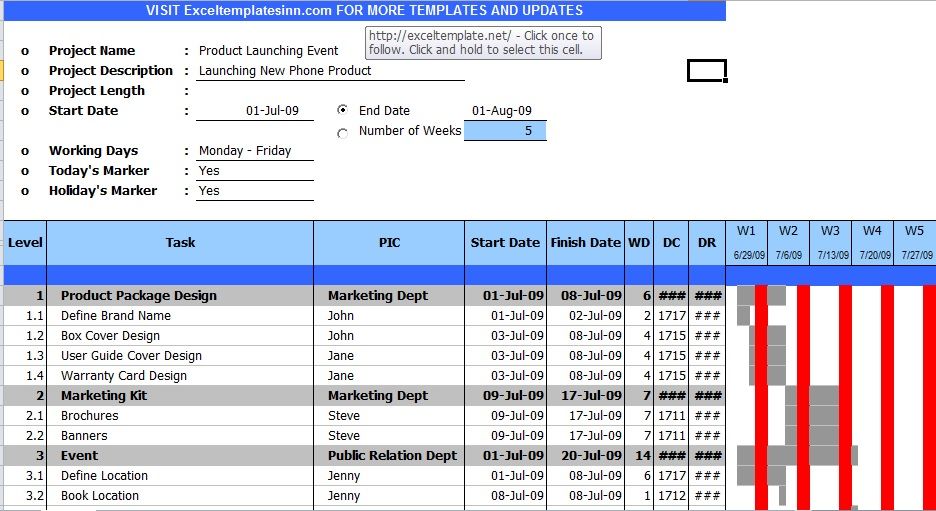936x511 pixels.
Task: Select the Define Location task
Action: tap(180, 476)
